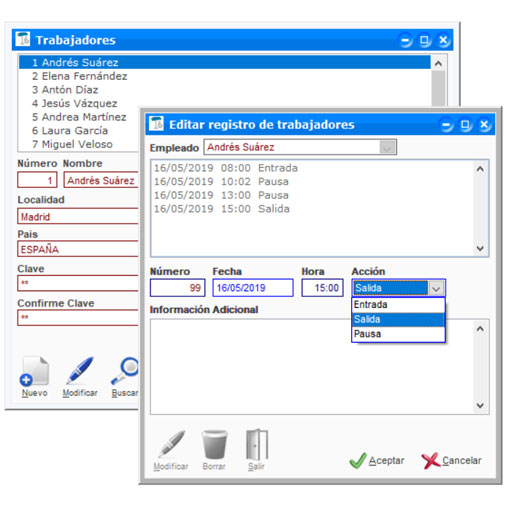Screen dimensions: 507x507
Task: Click the Hora time input field
Action: pos(322,288)
